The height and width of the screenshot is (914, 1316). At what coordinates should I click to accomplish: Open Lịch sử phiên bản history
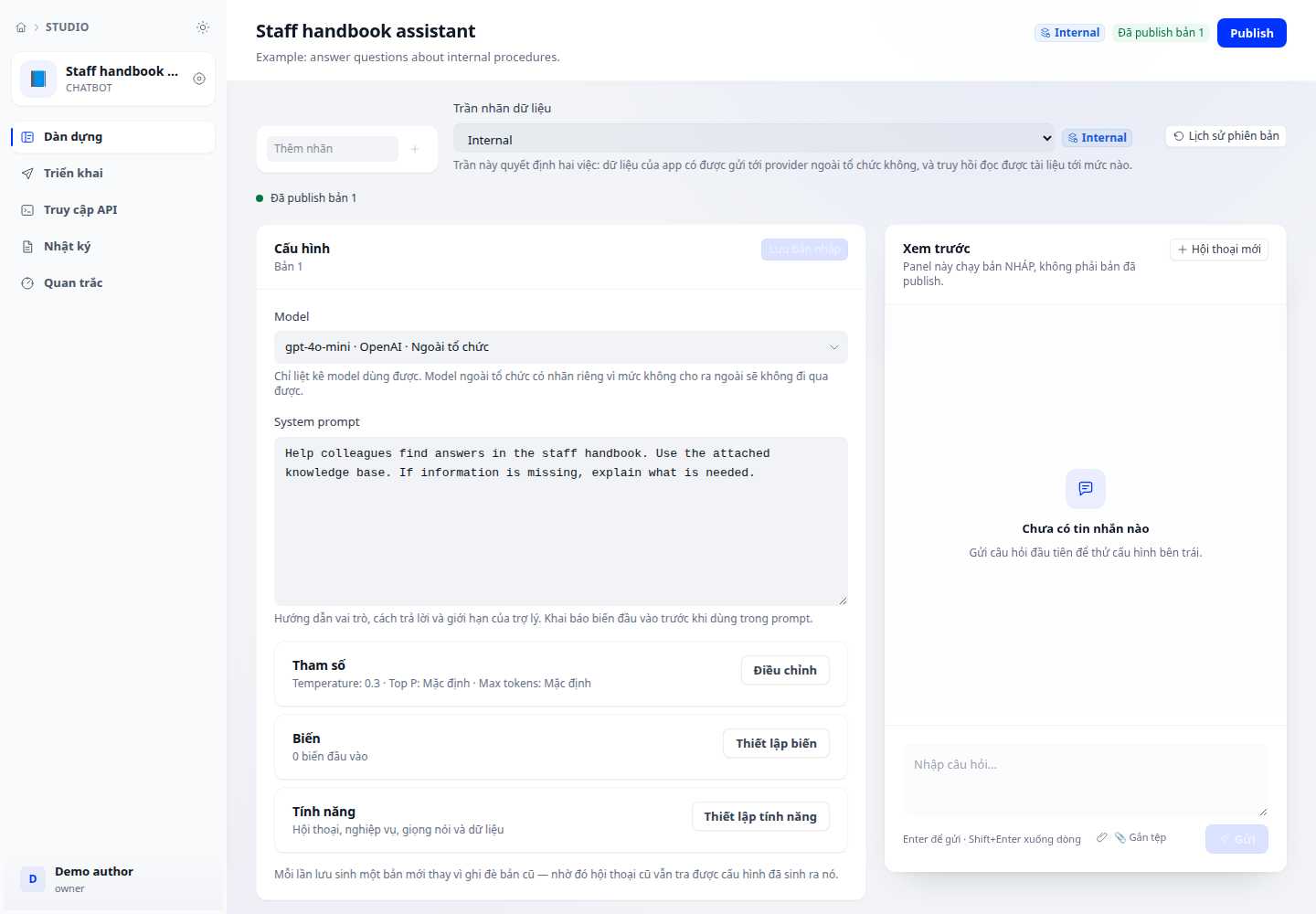[1226, 136]
